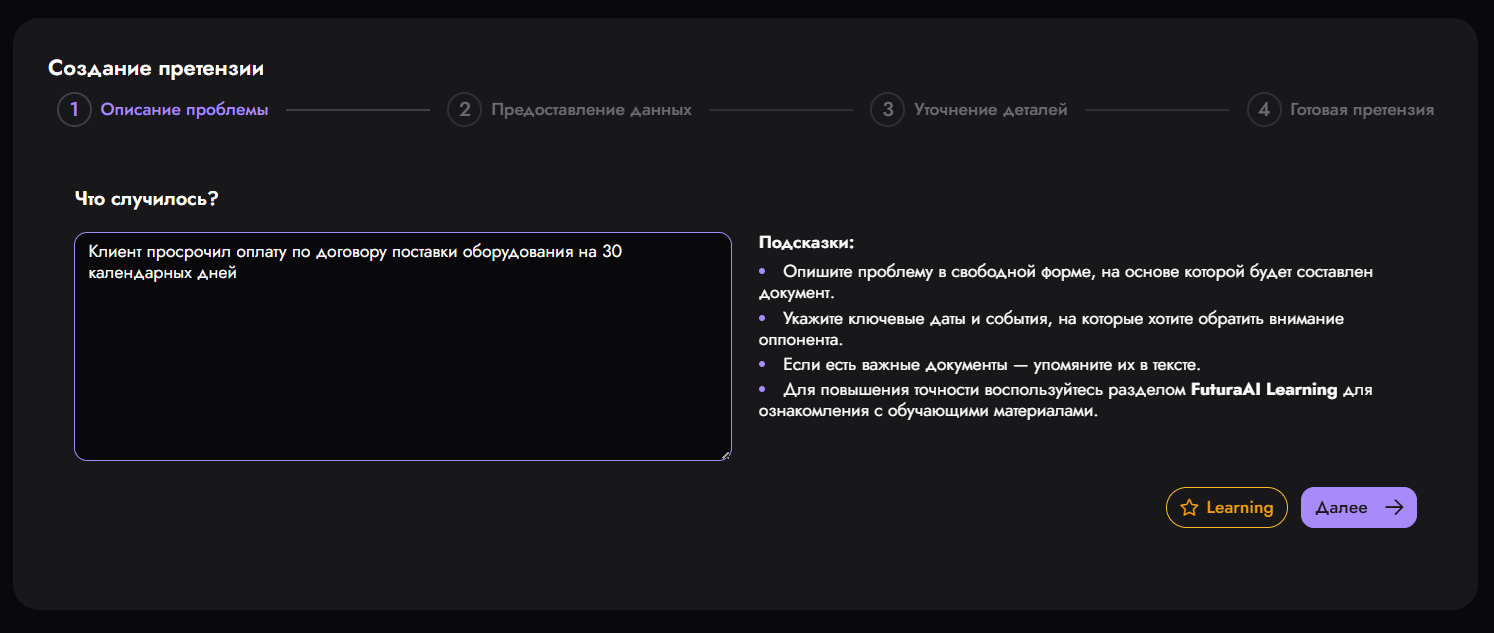The image size is (1494, 633).
Task: Click the arrow icon inside the Далее button
Action: click(1396, 507)
